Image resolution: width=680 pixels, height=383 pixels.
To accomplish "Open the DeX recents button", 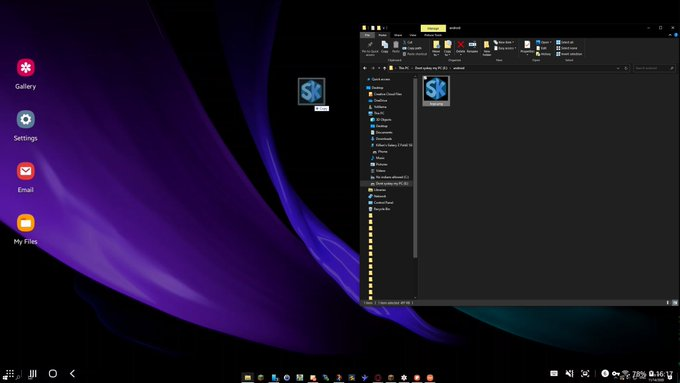I will pyautogui.click(x=33, y=373).
